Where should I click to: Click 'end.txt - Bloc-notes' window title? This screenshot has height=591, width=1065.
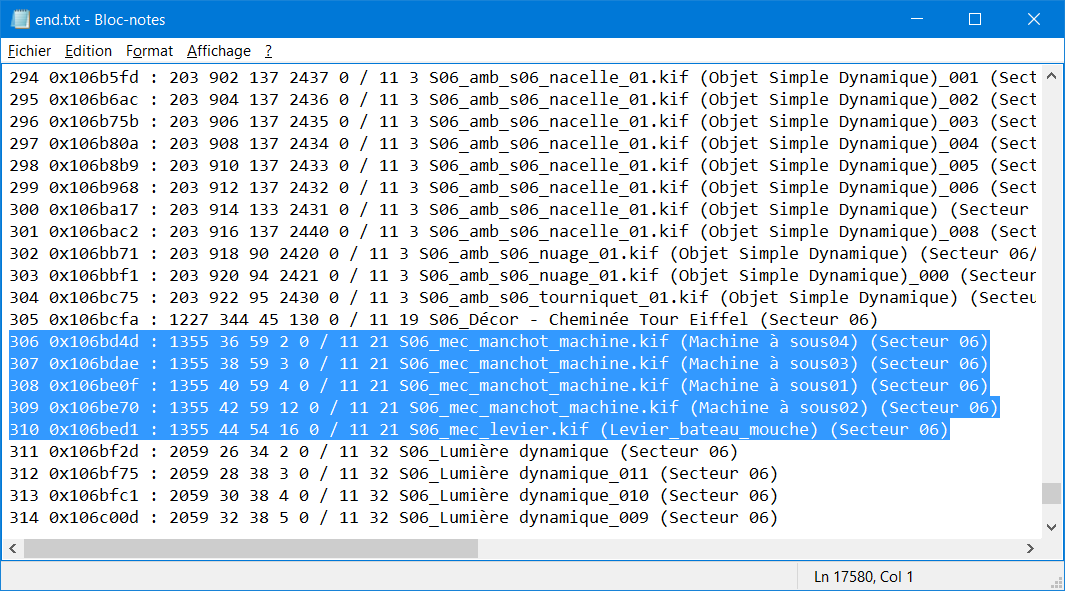click(x=101, y=20)
